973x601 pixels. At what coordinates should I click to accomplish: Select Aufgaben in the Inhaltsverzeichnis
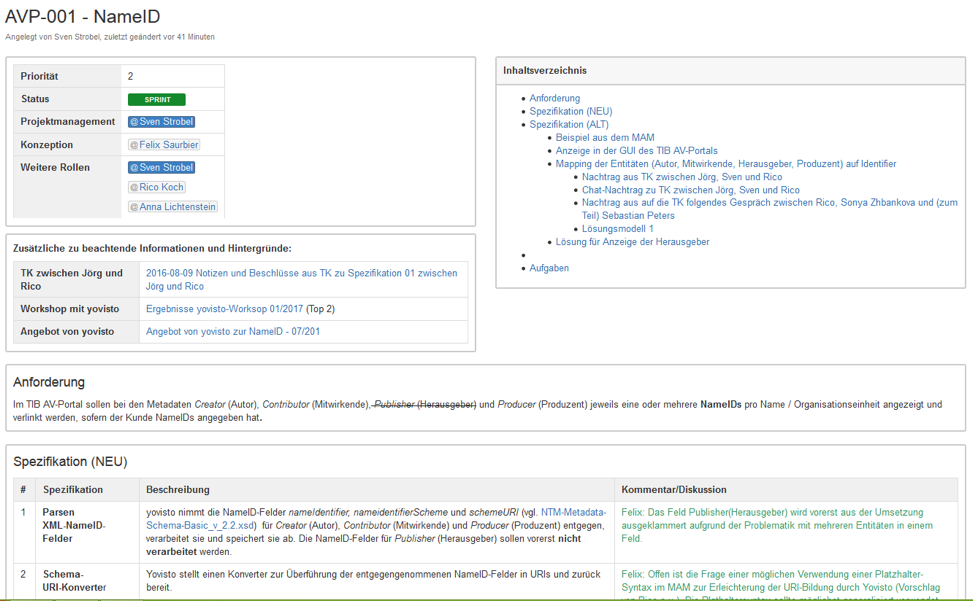[x=549, y=266]
